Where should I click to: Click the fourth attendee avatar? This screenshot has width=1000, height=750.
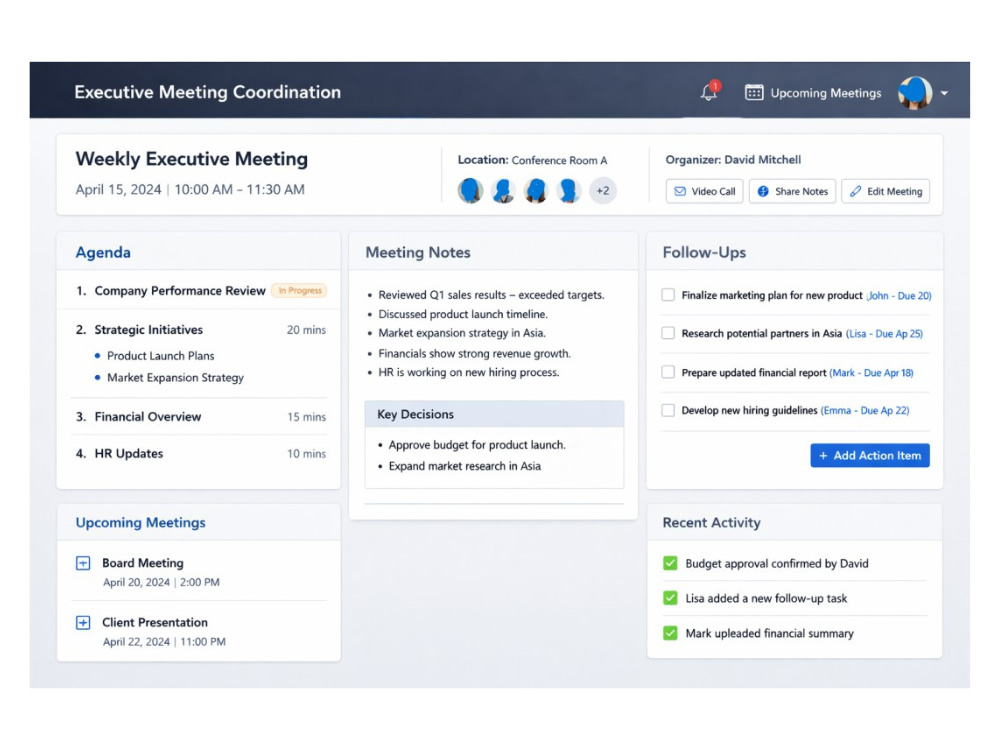coord(569,190)
